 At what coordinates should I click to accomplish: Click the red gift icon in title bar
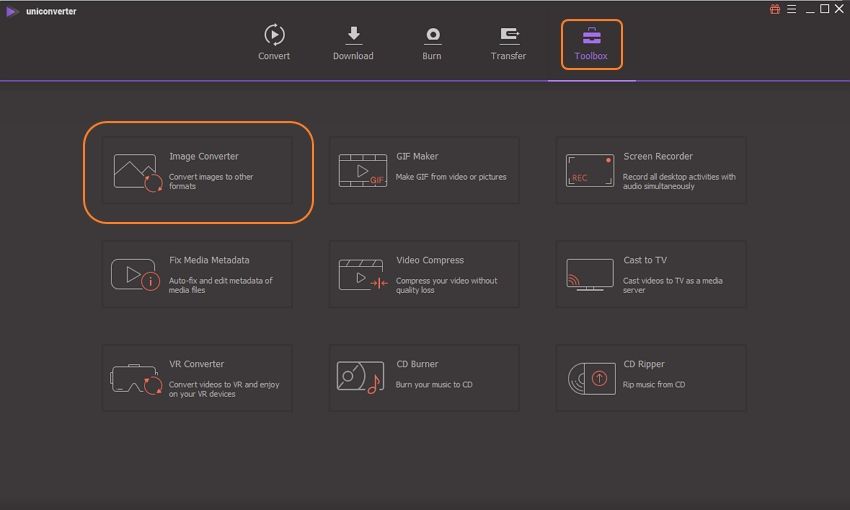click(775, 10)
